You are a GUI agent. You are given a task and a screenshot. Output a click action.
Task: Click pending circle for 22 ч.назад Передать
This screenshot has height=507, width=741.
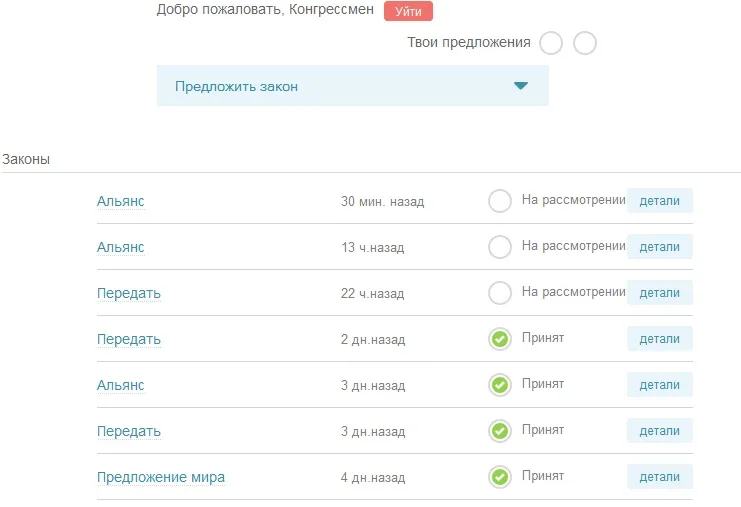pyautogui.click(x=500, y=293)
